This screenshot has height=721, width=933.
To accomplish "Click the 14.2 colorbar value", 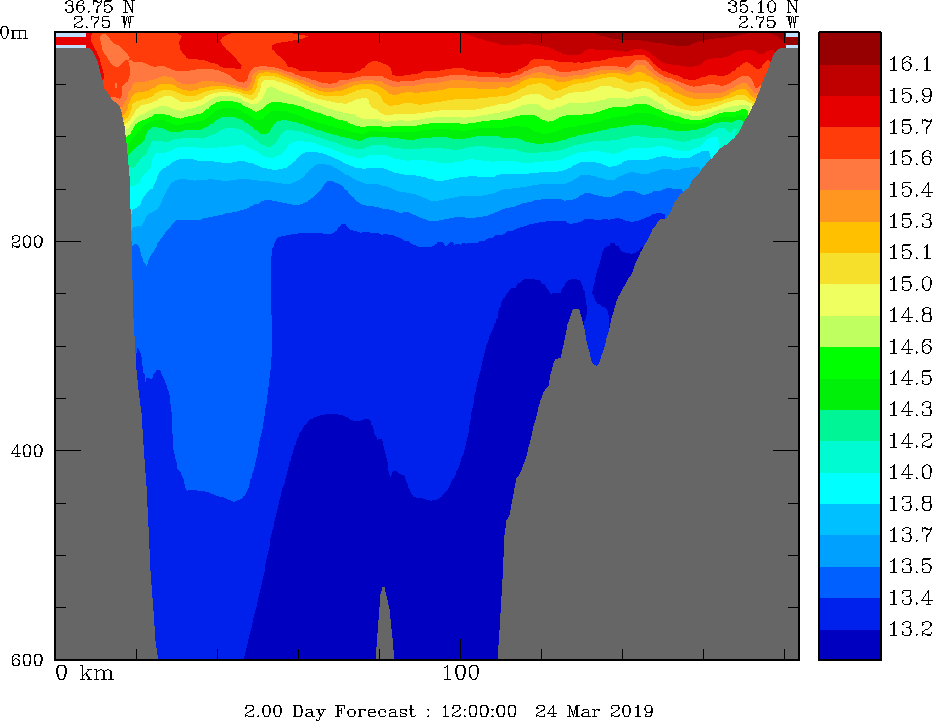I will pyautogui.click(x=910, y=441).
